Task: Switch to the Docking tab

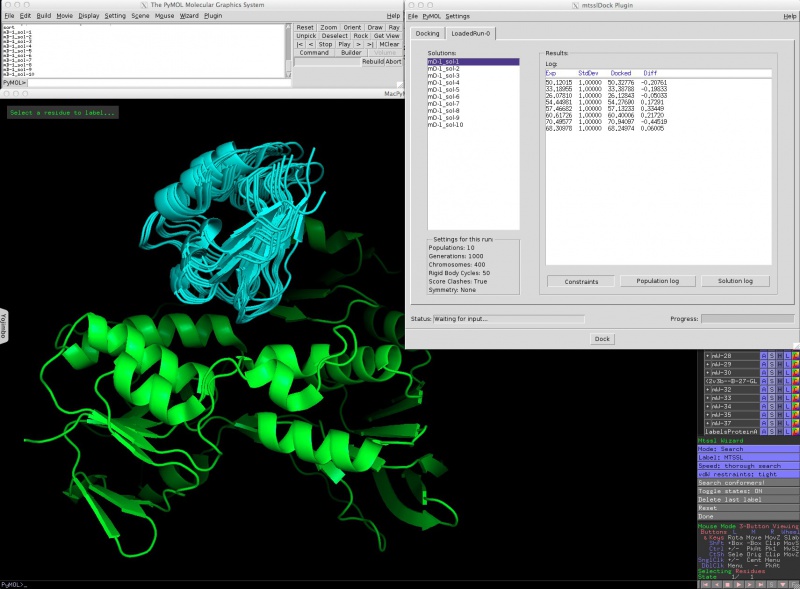Action: pos(427,33)
